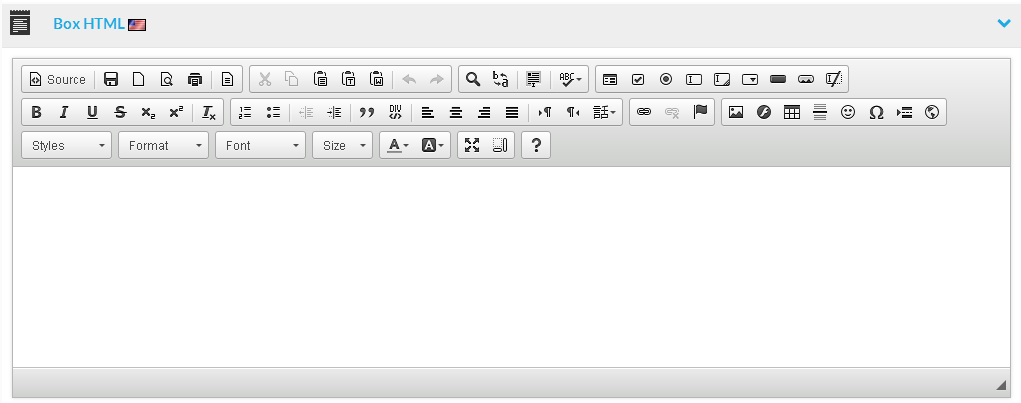Open the text color picker
The image size is (1021, 403).
(x=398, y=145)
